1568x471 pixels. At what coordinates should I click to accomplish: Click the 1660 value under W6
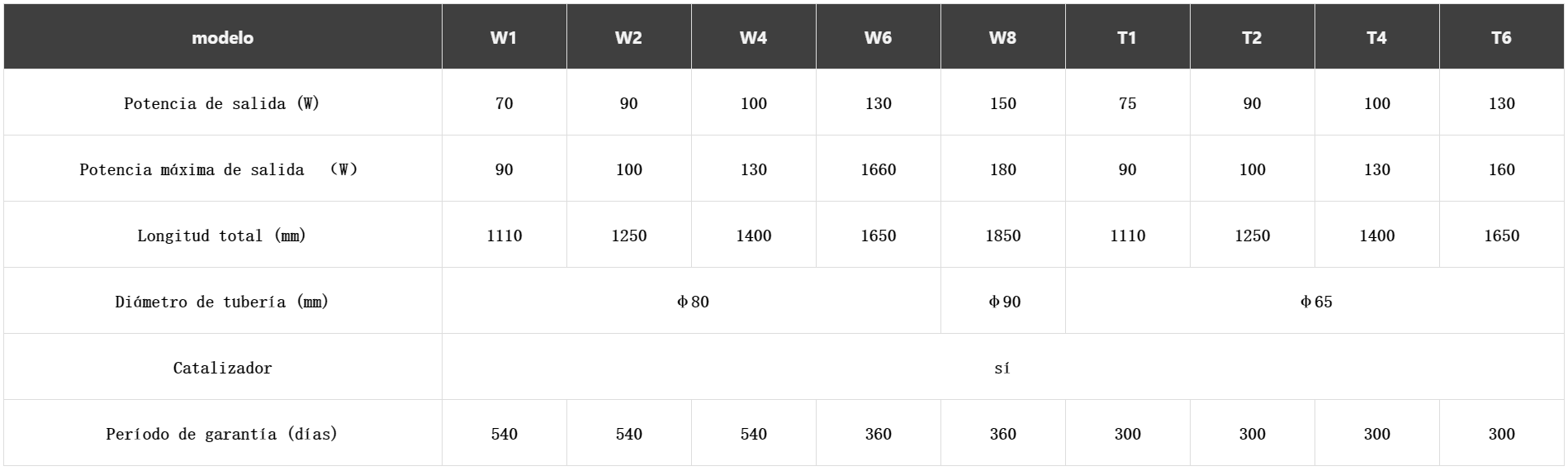tap(878, 169)
